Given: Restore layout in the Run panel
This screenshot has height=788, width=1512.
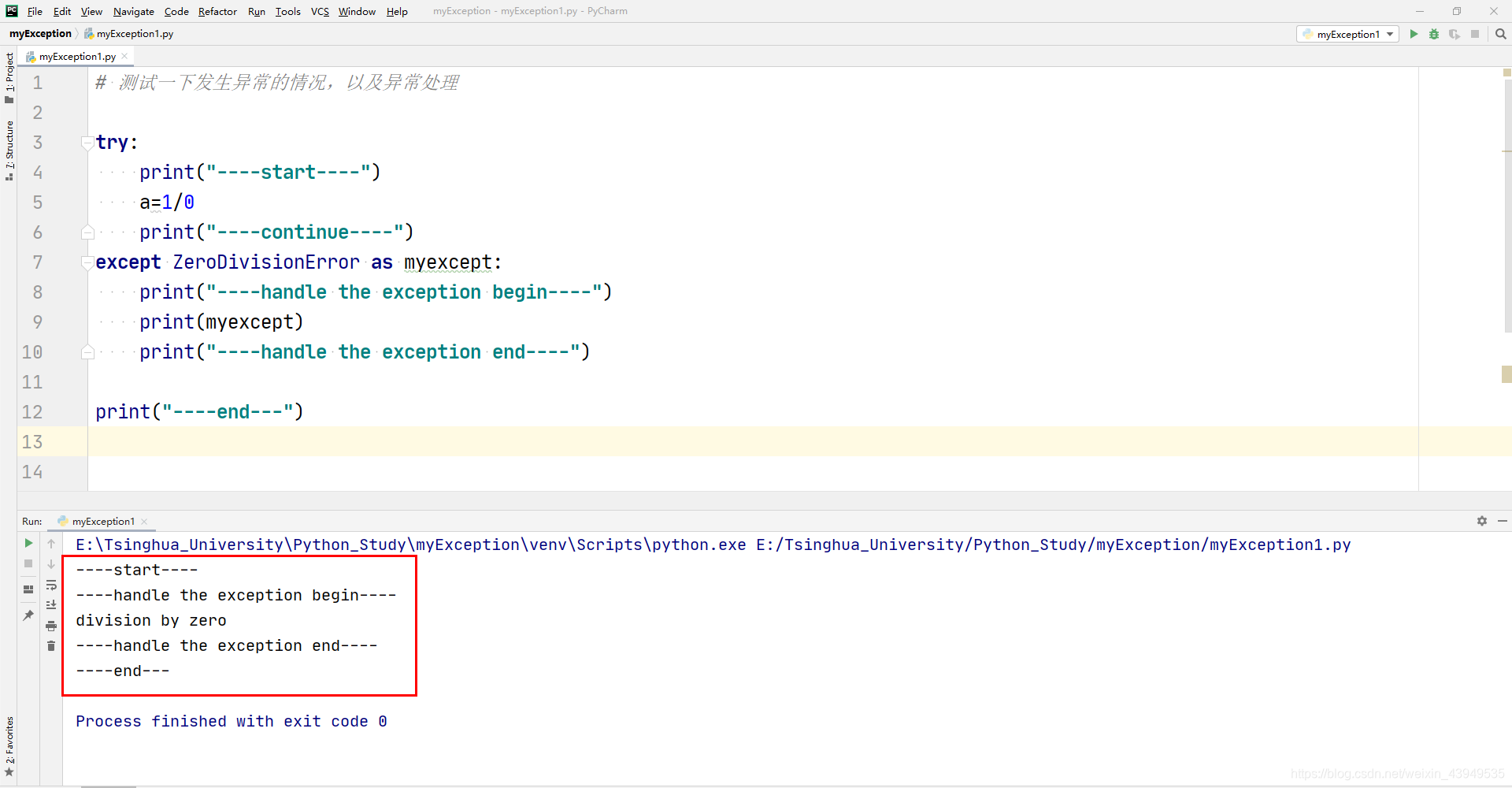Looking at the screenshot, I should (x=28, y=589).
